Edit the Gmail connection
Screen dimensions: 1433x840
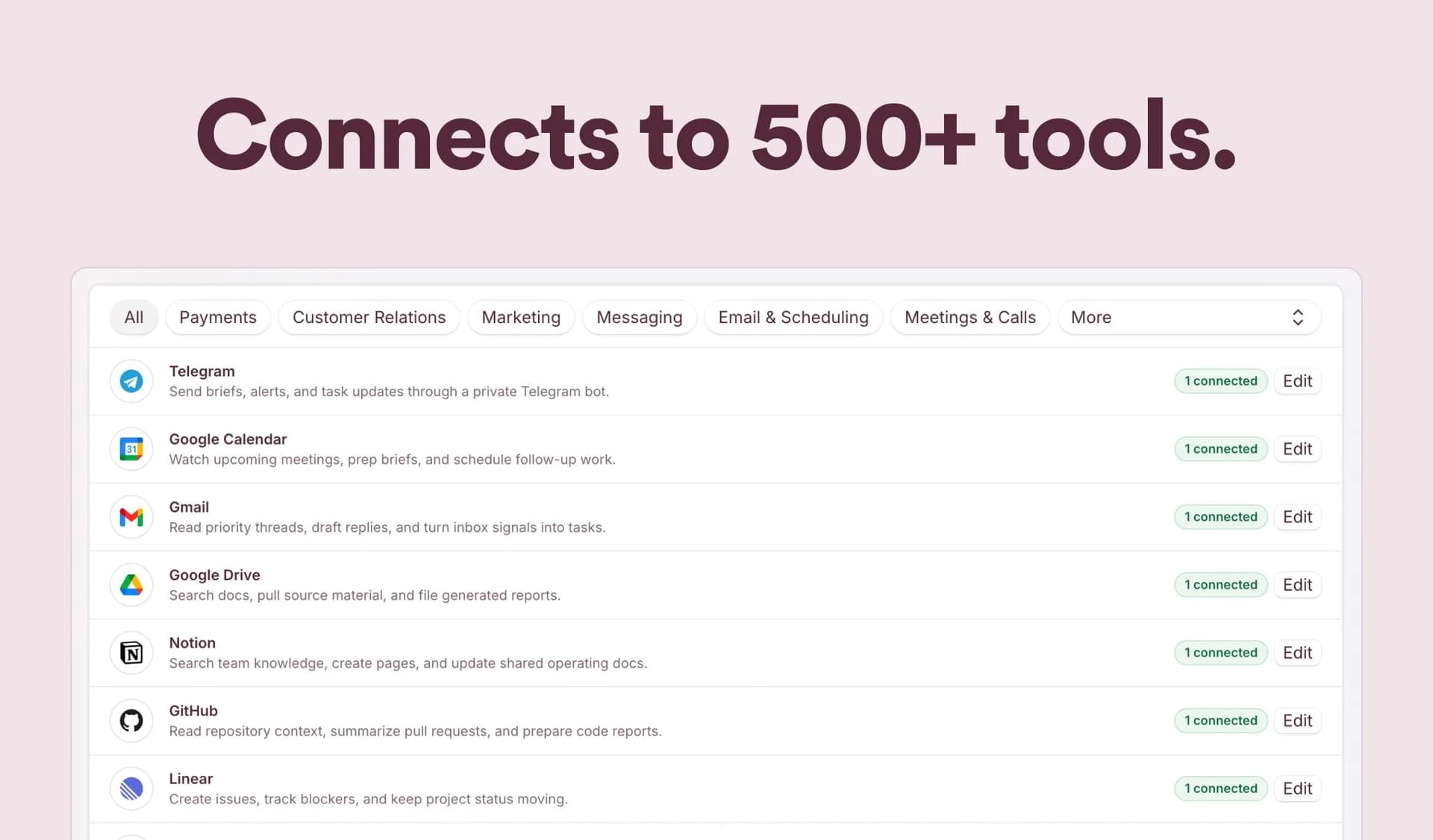coord(1297,517)
